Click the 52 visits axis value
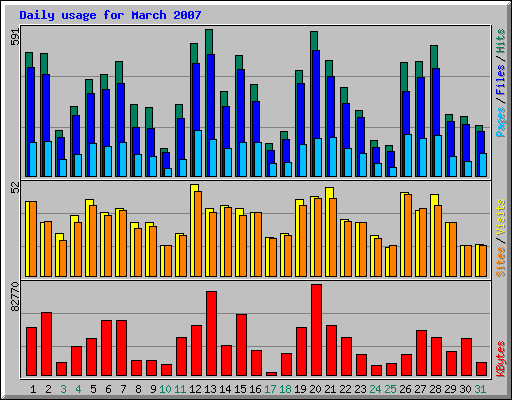The width and height of the screenshot is (512, 400). pos(15,188)
